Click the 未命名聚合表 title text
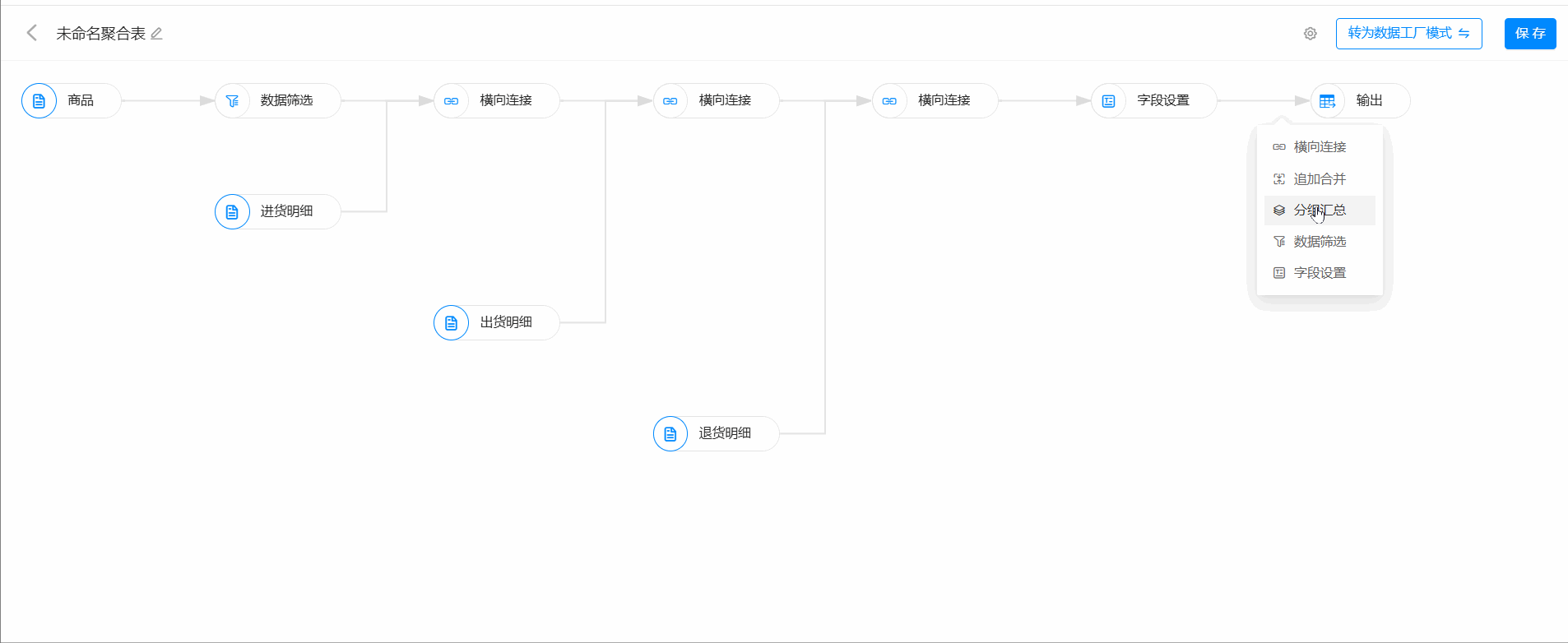Image resolution: width=1568 pixels, height=643 pixels. click(100, 34)
